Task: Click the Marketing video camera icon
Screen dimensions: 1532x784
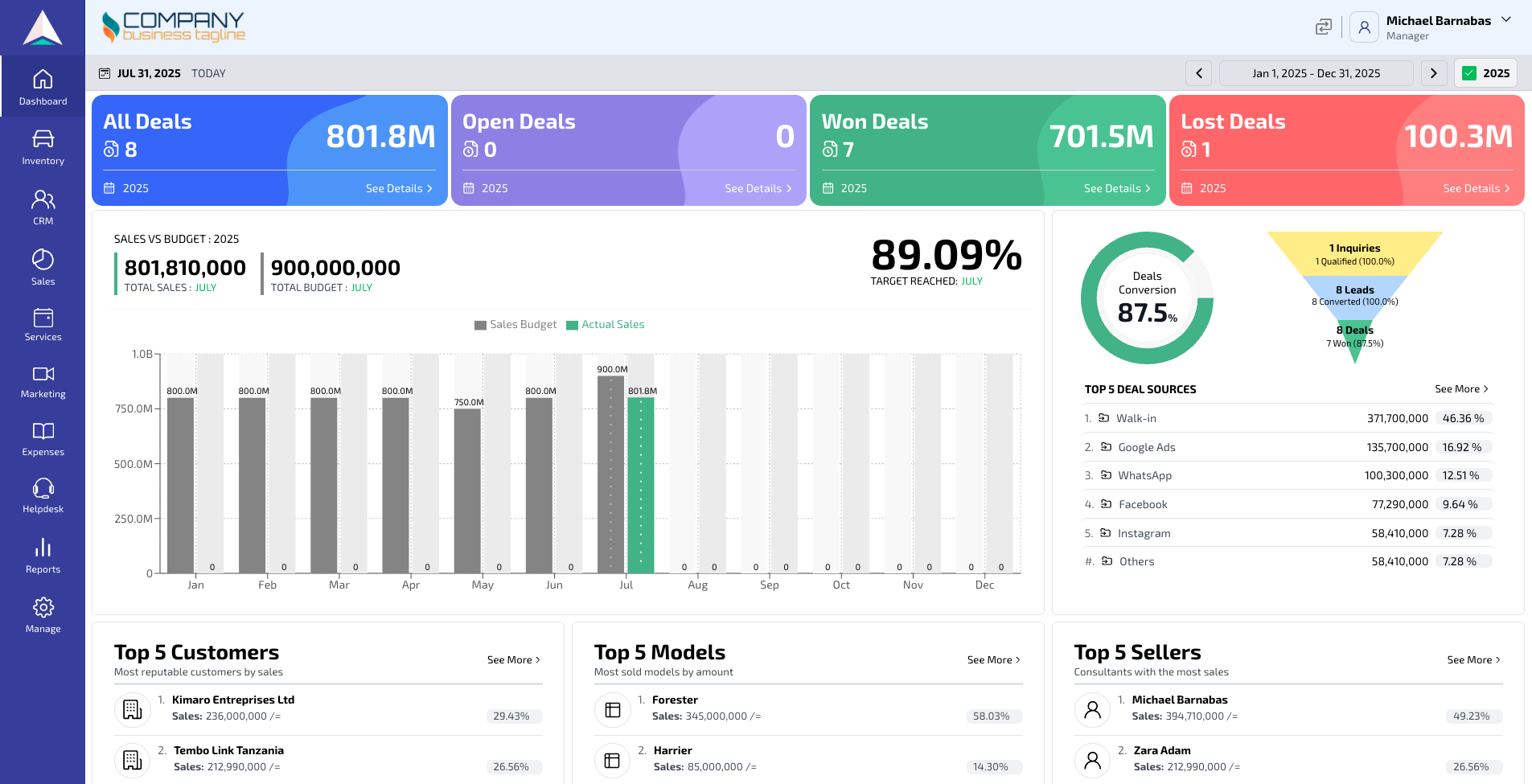Action: 43,374
